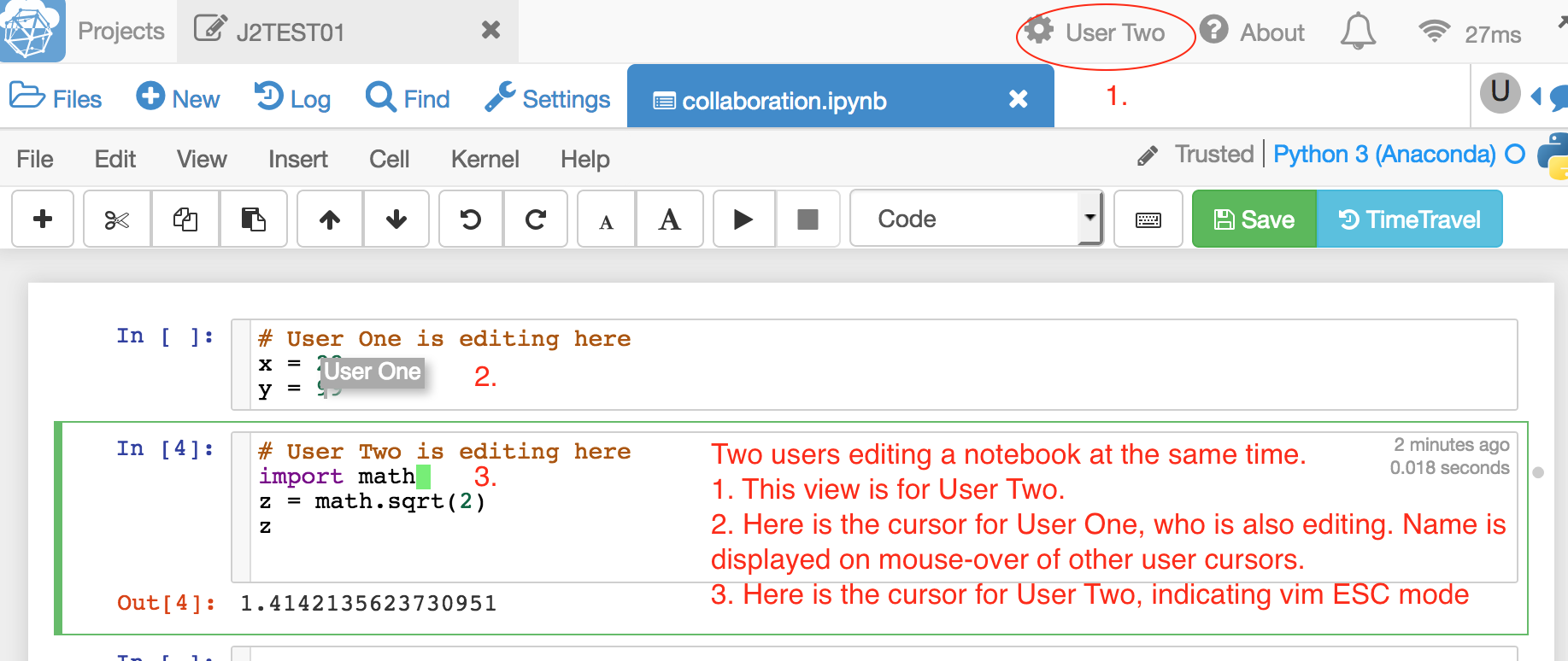Click the insert cell below plus icon

(43, 219)
